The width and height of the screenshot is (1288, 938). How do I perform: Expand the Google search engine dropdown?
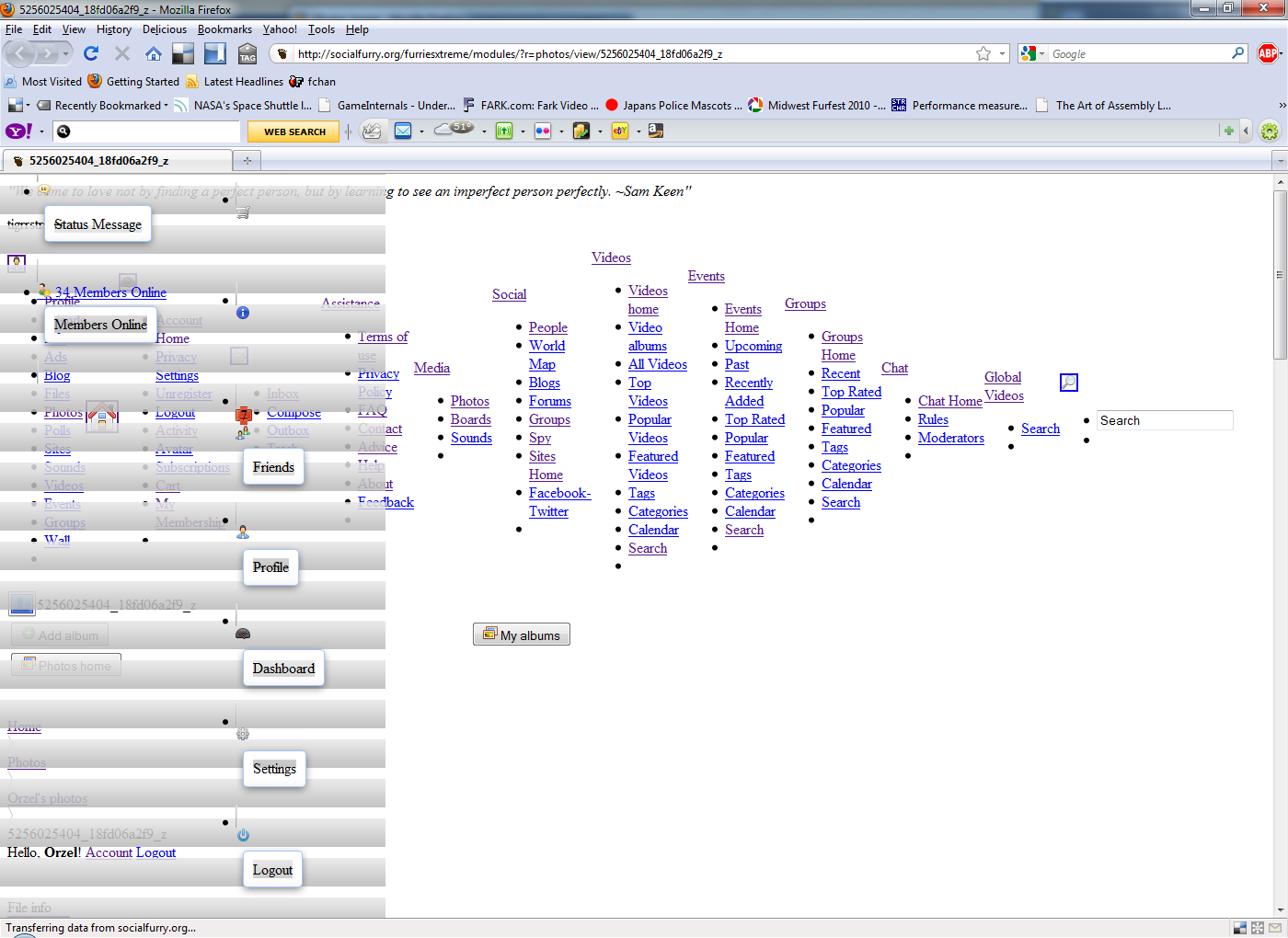[1032, 53]
